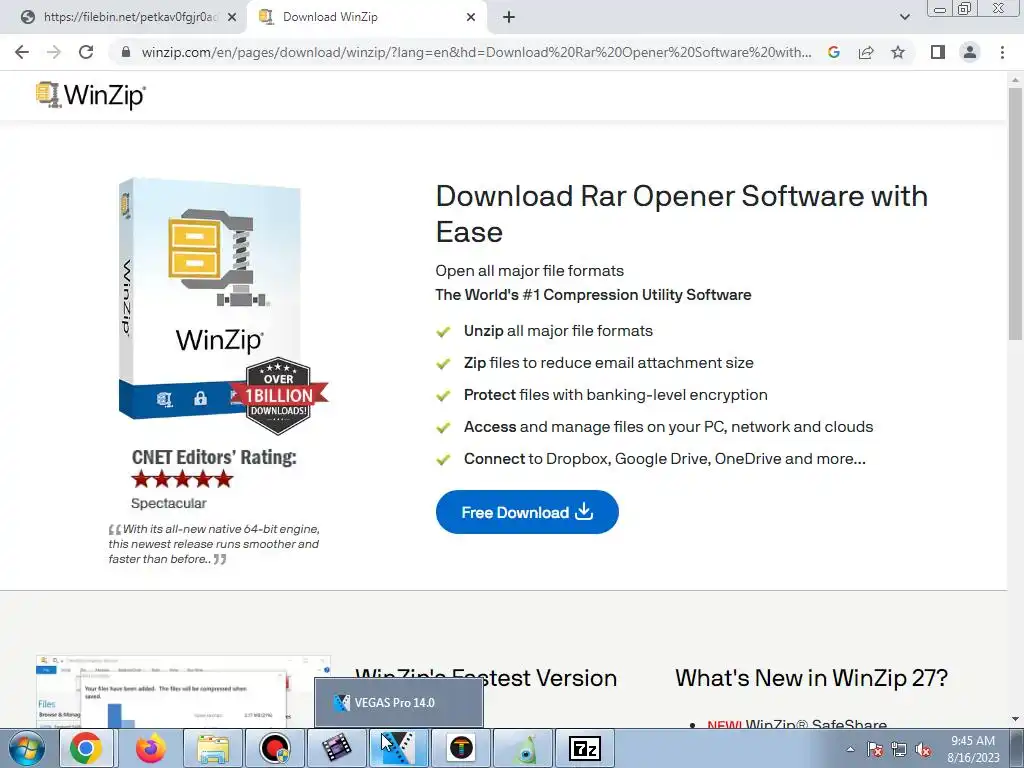Viewport: 1024px width, 768px height.
Task: Click the "Connect to Dropbox, Google Drive" line
Action: pyautogui.click(x=665, y=458)
